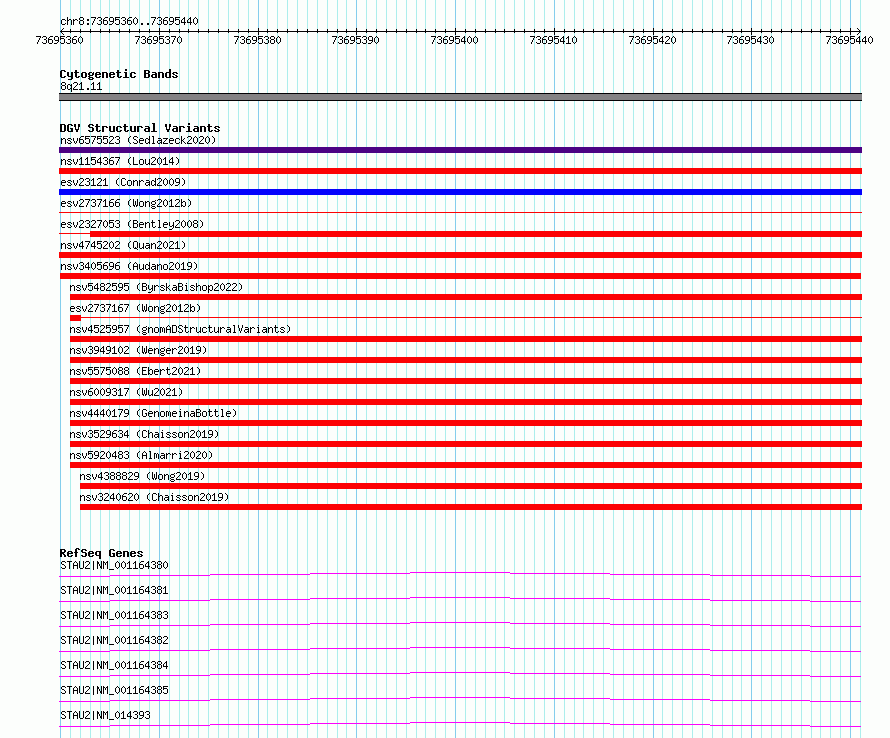Click the DGV Structural Variants track title
This screenshot has width=890, height=738.
[x=140, y=128]
